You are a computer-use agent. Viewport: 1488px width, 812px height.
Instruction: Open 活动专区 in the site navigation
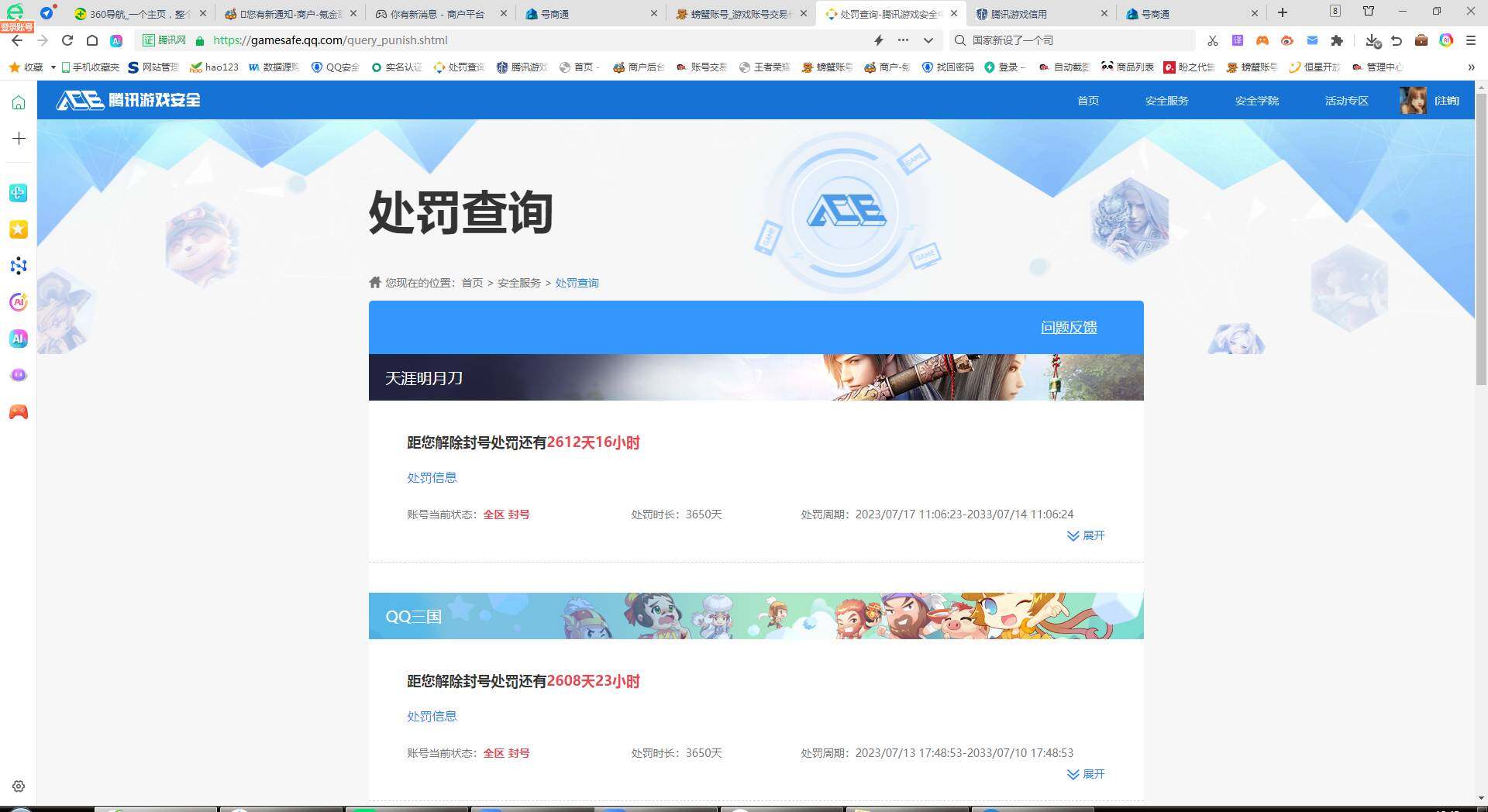coord(1346,101)
